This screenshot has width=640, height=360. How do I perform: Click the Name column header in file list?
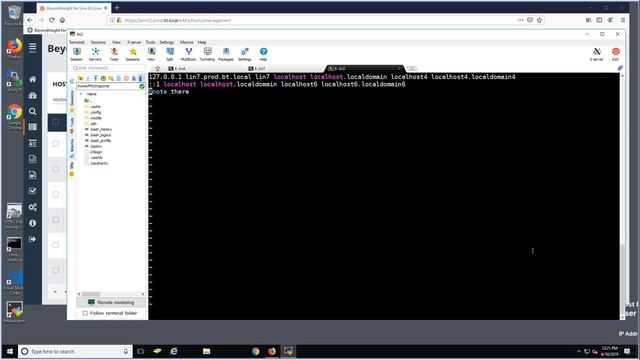(92, 94)
